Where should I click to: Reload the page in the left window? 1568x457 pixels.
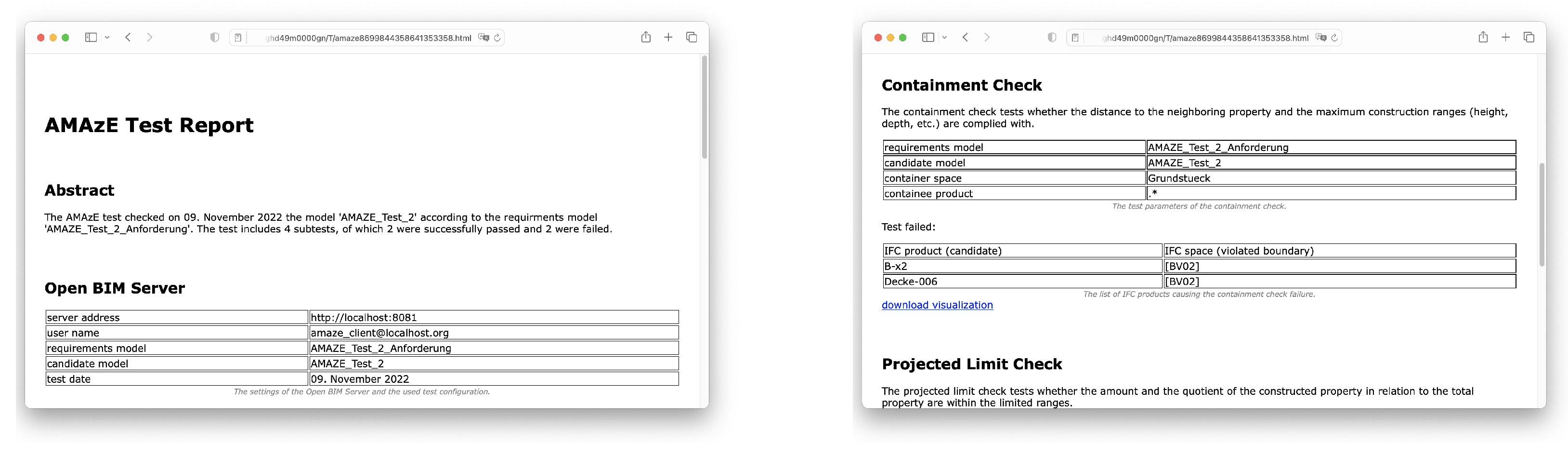[x=497, y=38]
